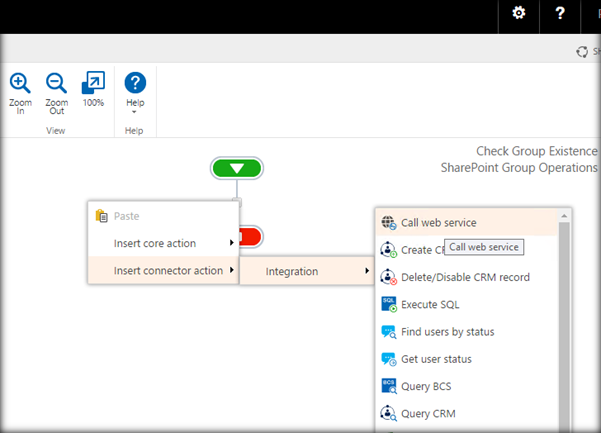Click the View group label
The image size is (601, 433).
[x=56, y=131]
